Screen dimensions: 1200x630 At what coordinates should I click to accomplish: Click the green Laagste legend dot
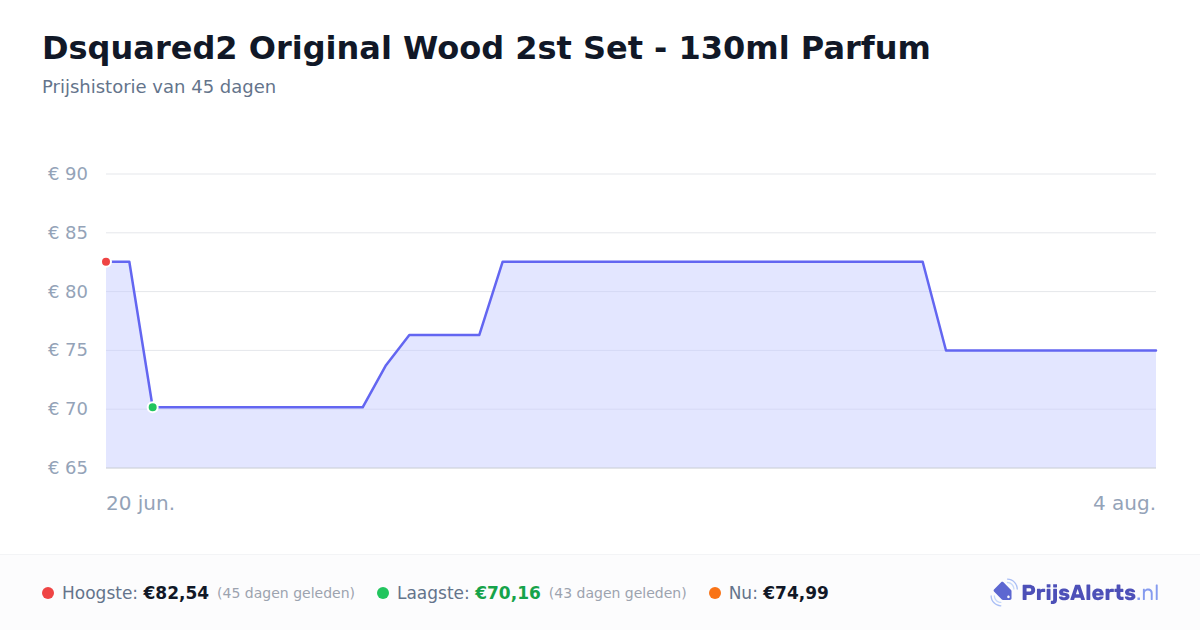coord(383,593)
